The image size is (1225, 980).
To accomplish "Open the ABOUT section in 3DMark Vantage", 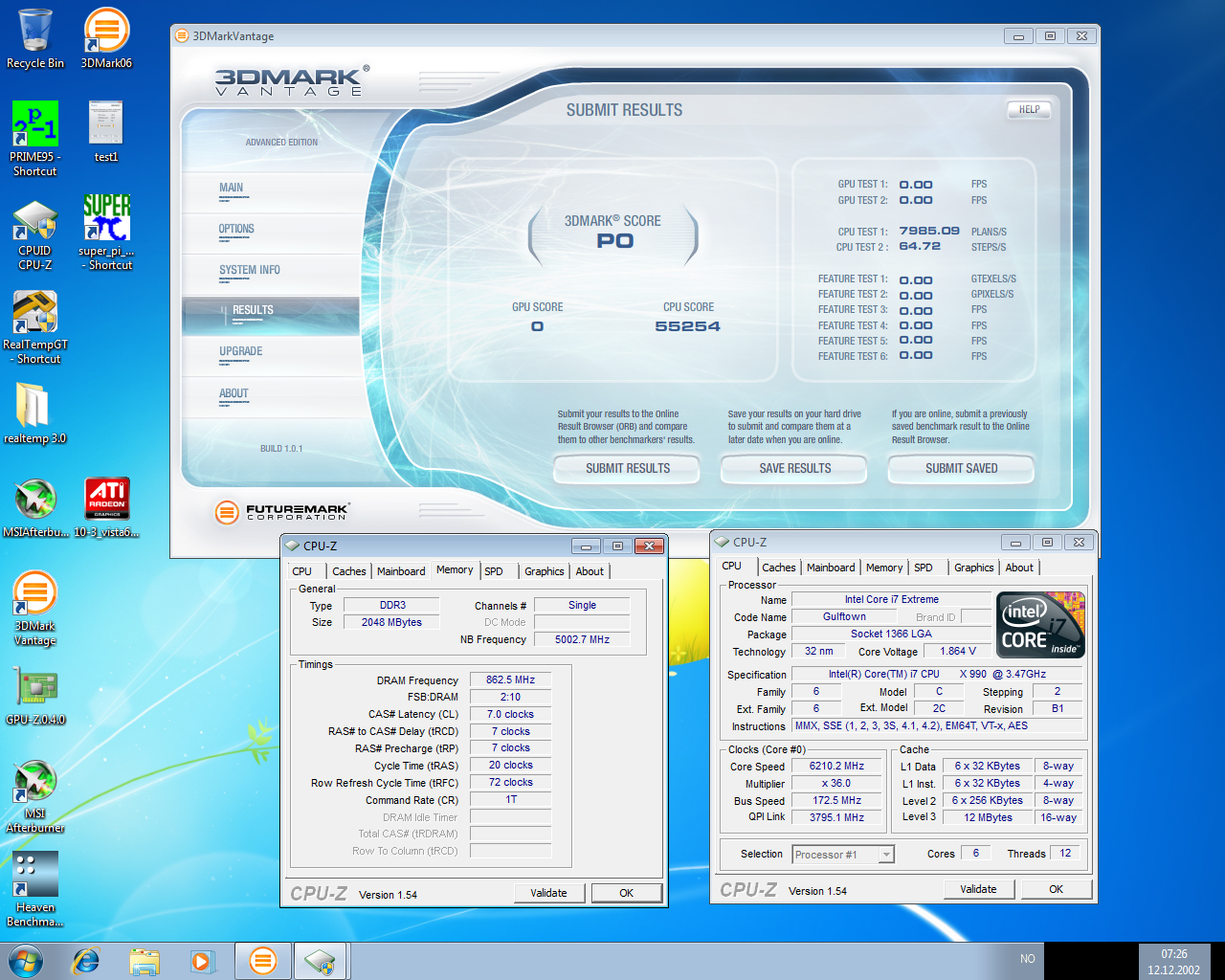I will [234, 394].
